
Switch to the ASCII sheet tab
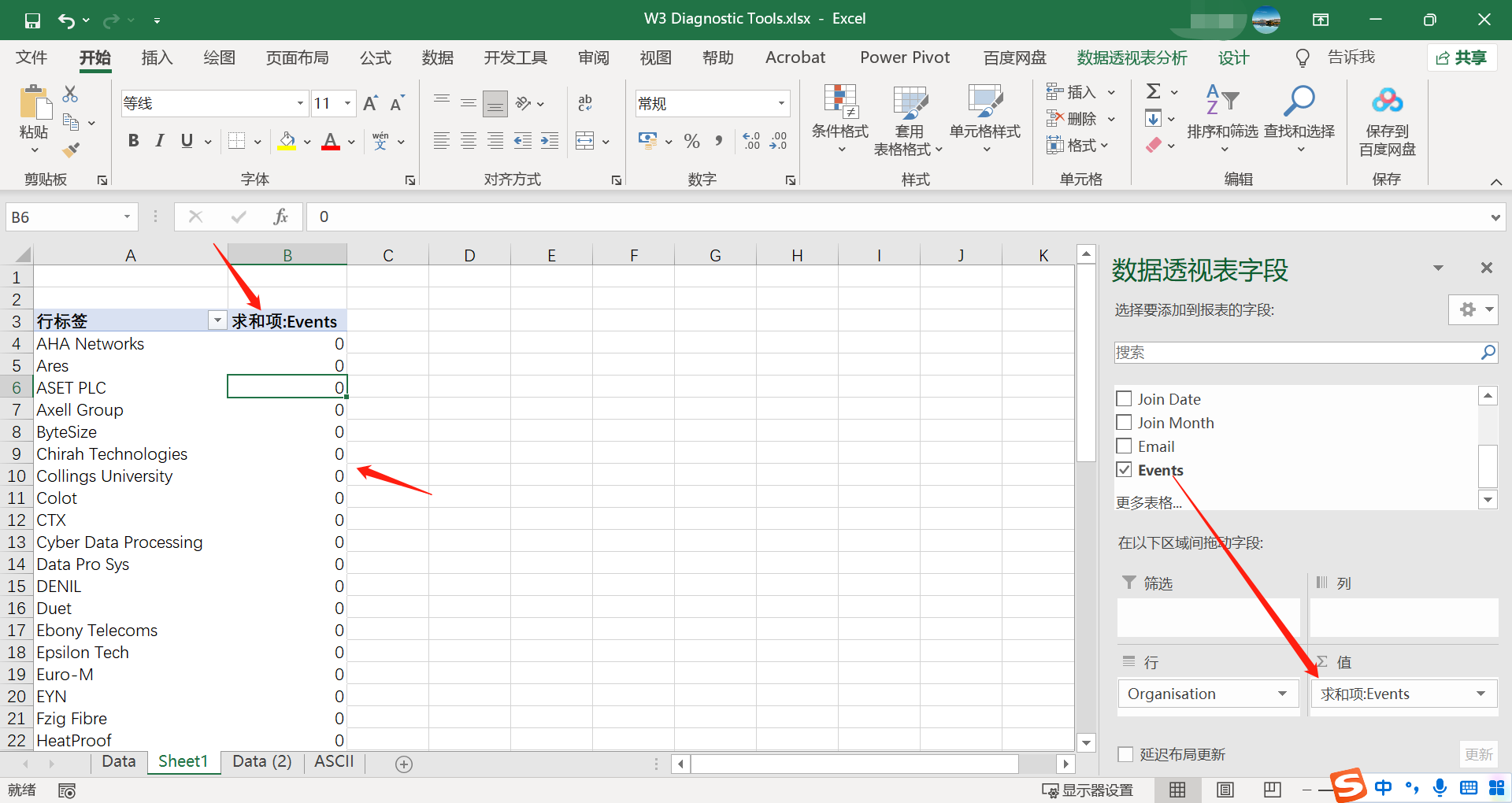pyautogui.click(x=334, y=761)
